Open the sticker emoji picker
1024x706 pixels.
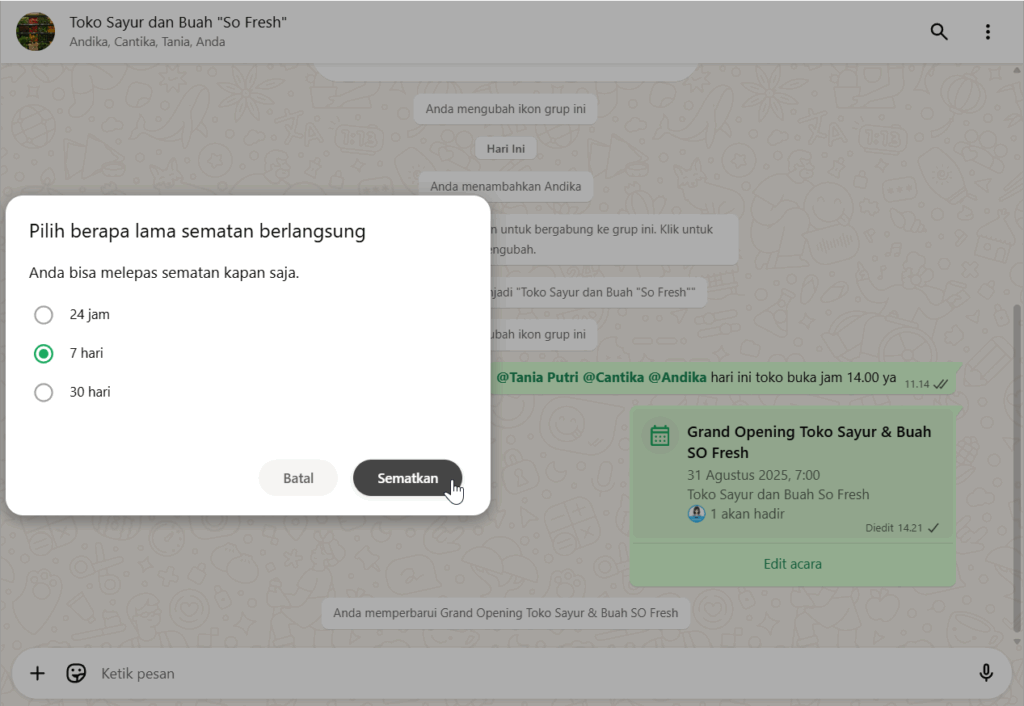click(x=76, y=673)
